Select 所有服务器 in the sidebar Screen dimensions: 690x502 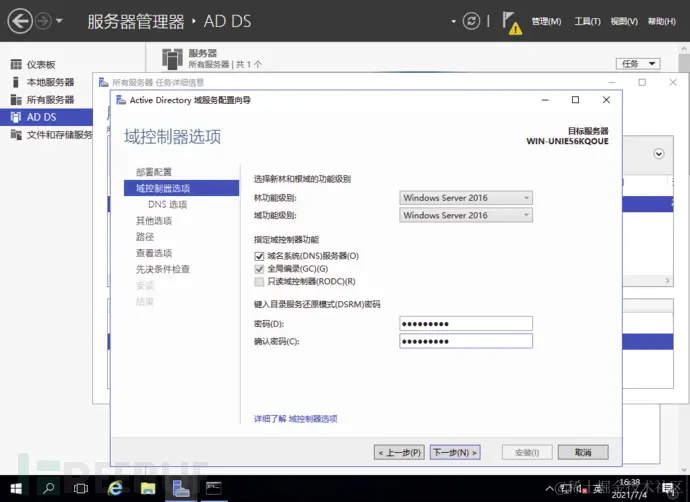[x=50, y=100]
